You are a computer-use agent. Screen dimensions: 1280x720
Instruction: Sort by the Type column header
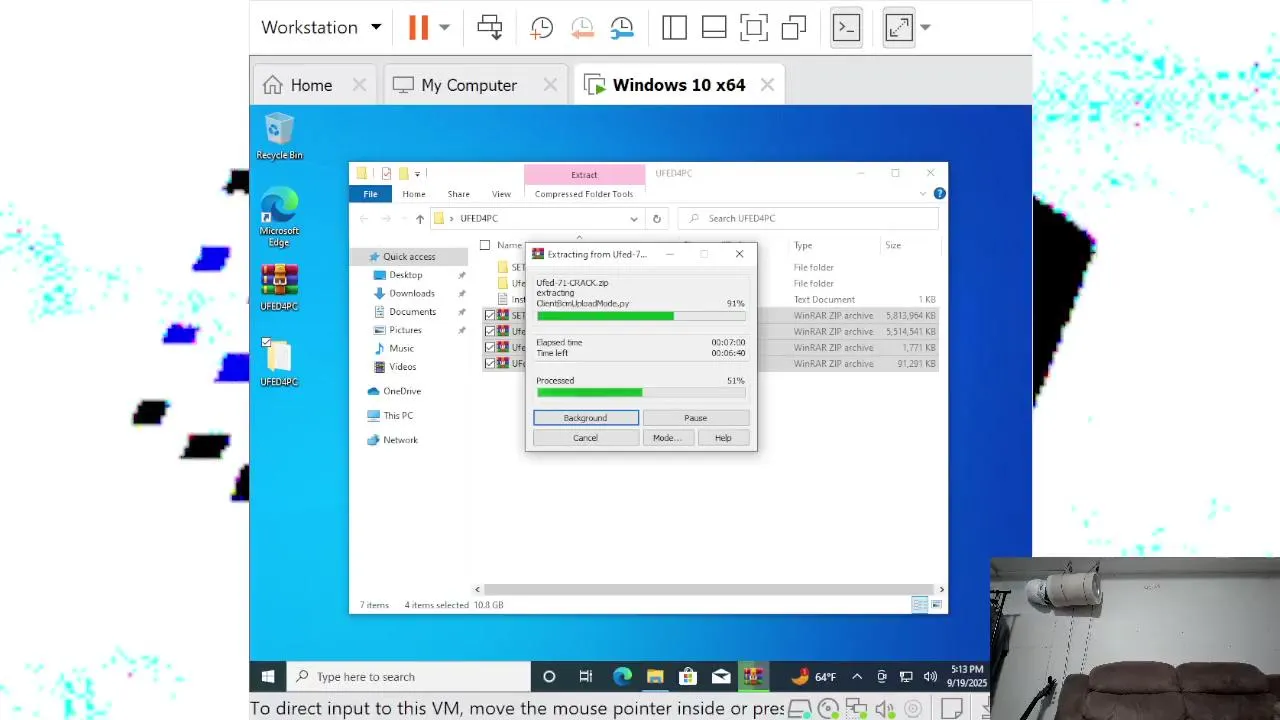coord(803,245)
